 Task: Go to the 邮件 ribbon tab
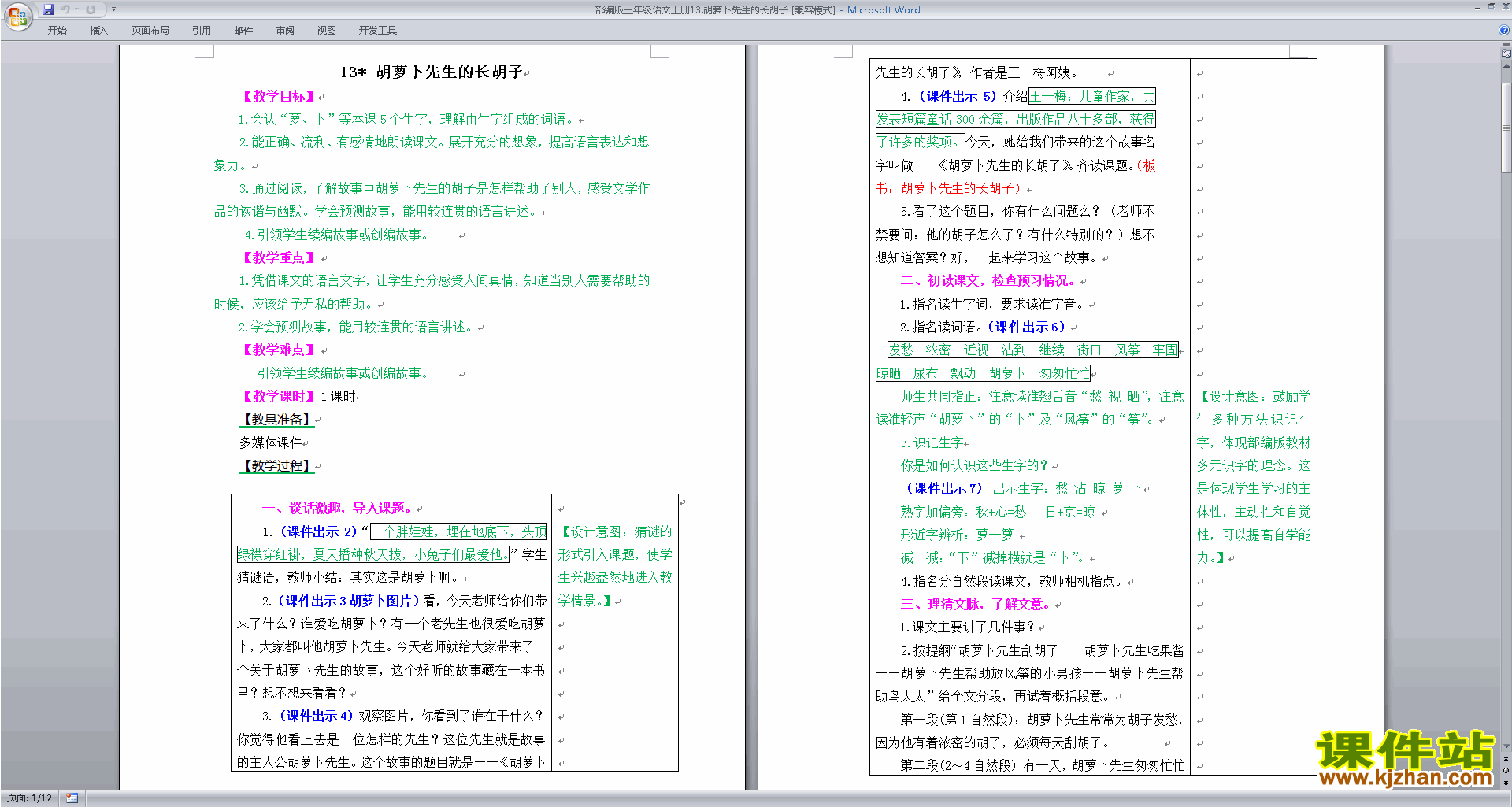pyautogui.click(x=243, y=31)
